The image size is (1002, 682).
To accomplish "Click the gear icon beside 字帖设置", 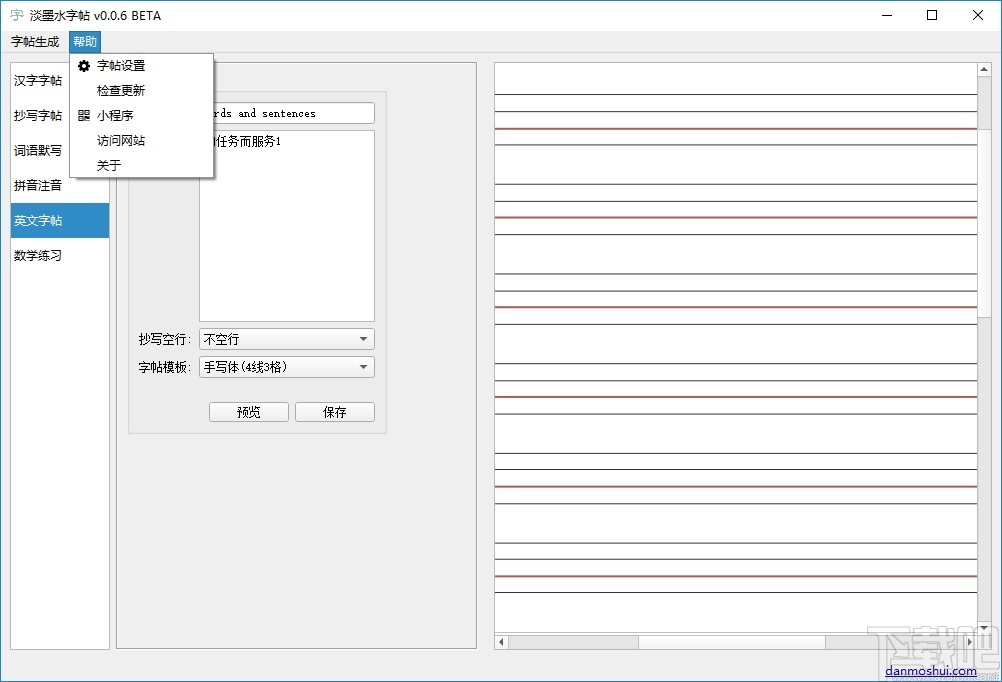I will tap(84, 66).
